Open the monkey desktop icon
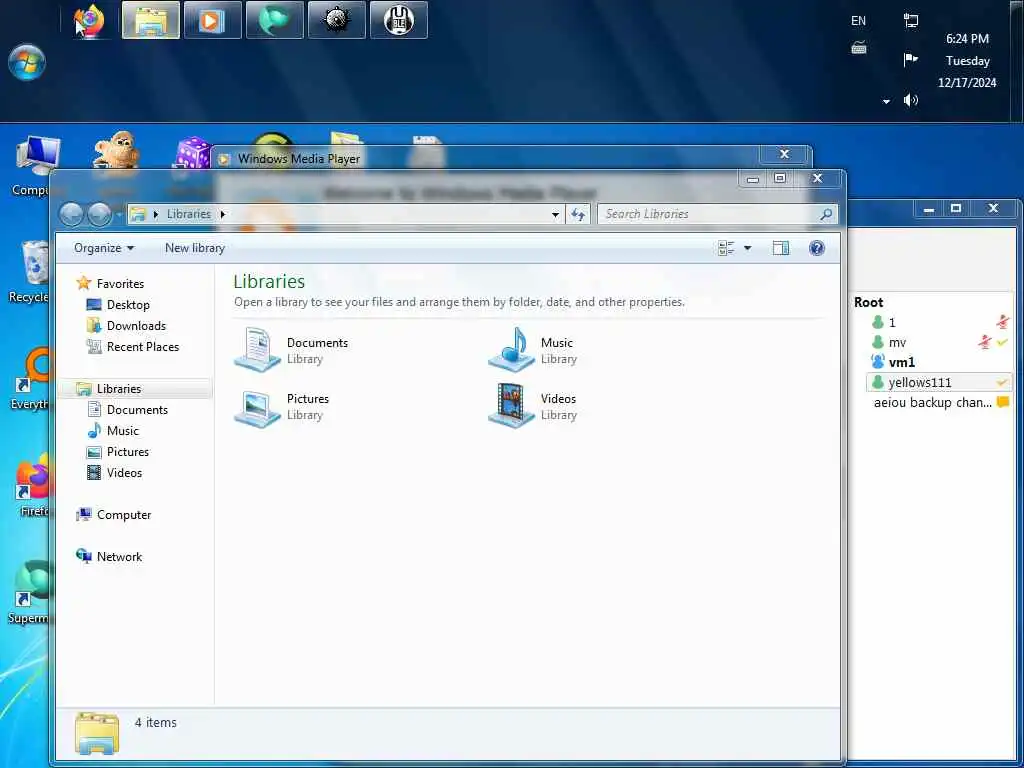Viewport: 1024px width, 768px height. [116, 151]
